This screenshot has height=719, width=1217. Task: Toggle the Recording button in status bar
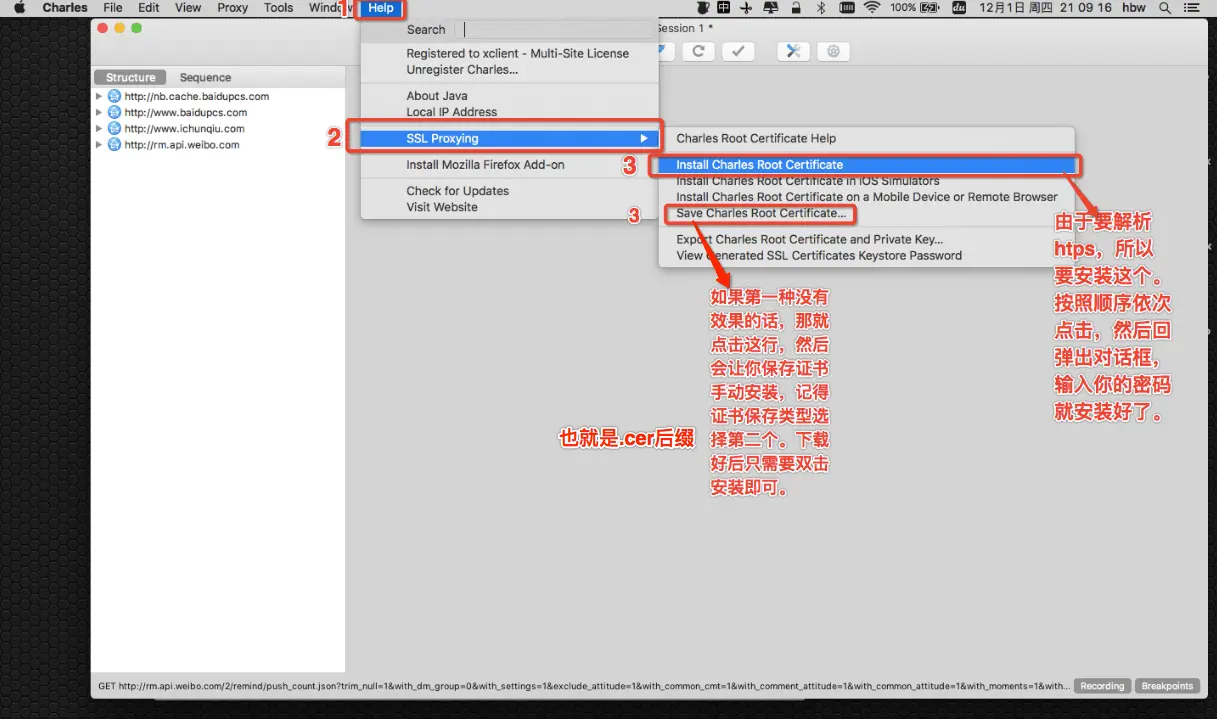pyautogui.click(x=1102, y=686)
